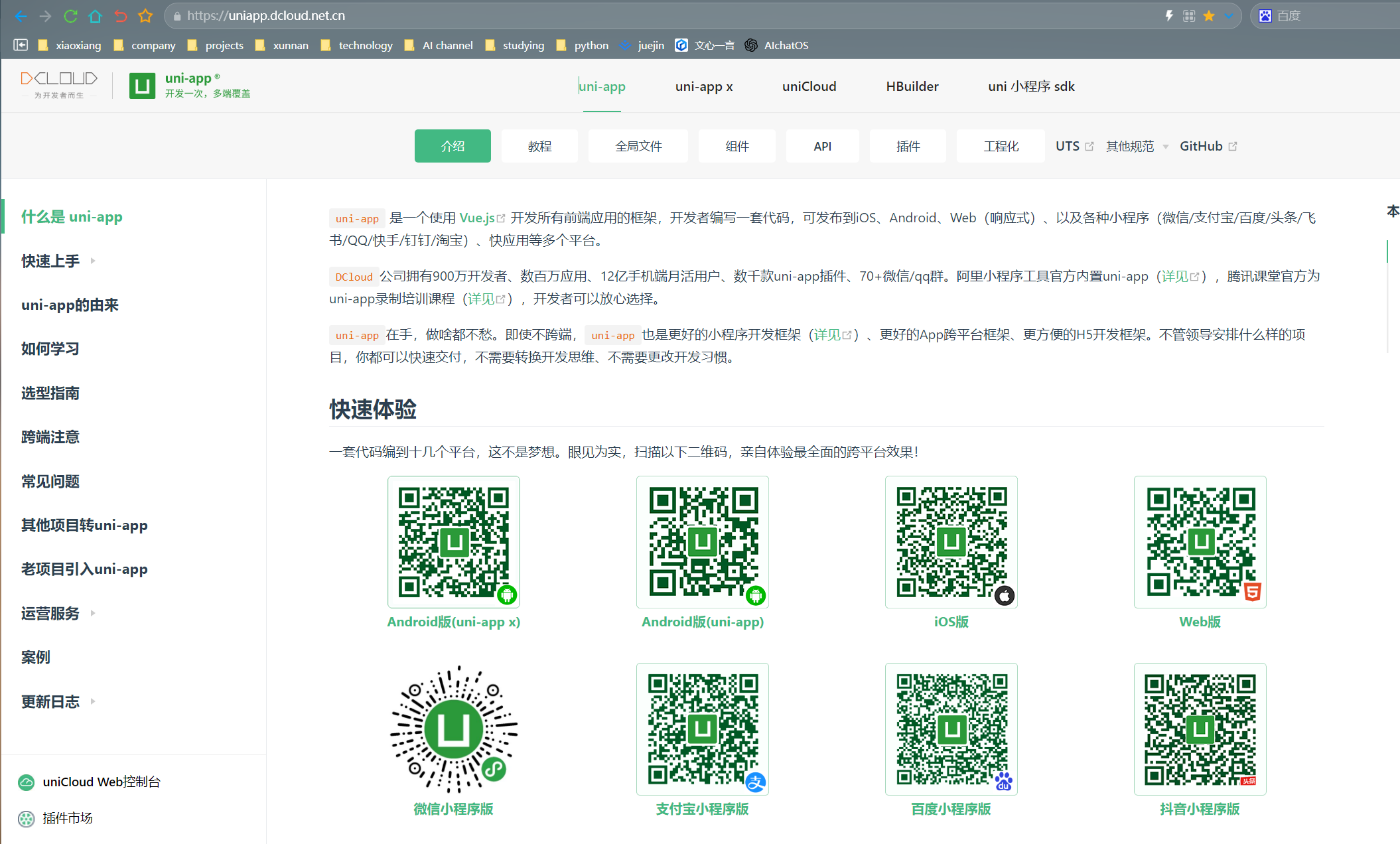Click the DCloud logo
Viewport: 1400px width, 844px height.
[x=59, y=85]
